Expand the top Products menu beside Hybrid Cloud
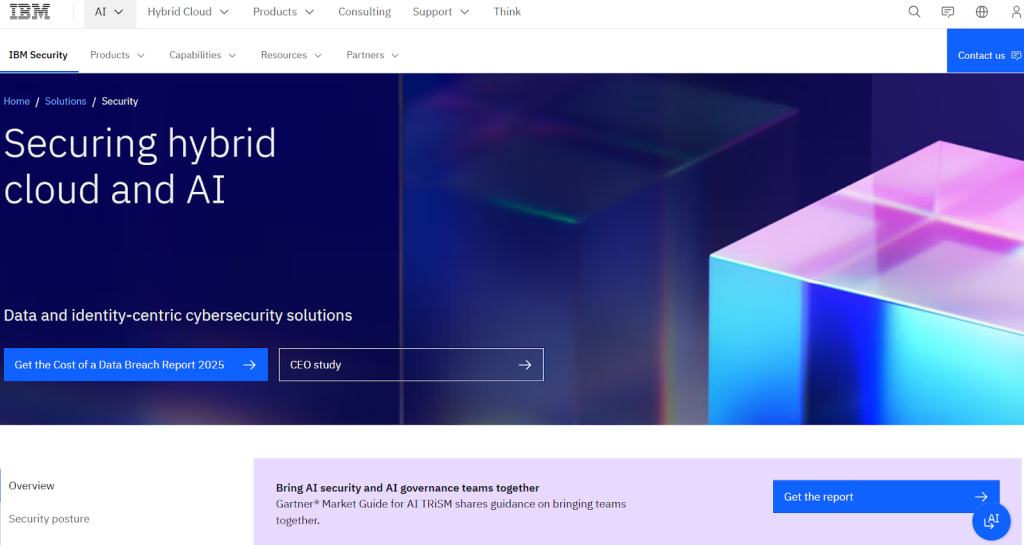The image size is (1024, 545). click(283, 12)
